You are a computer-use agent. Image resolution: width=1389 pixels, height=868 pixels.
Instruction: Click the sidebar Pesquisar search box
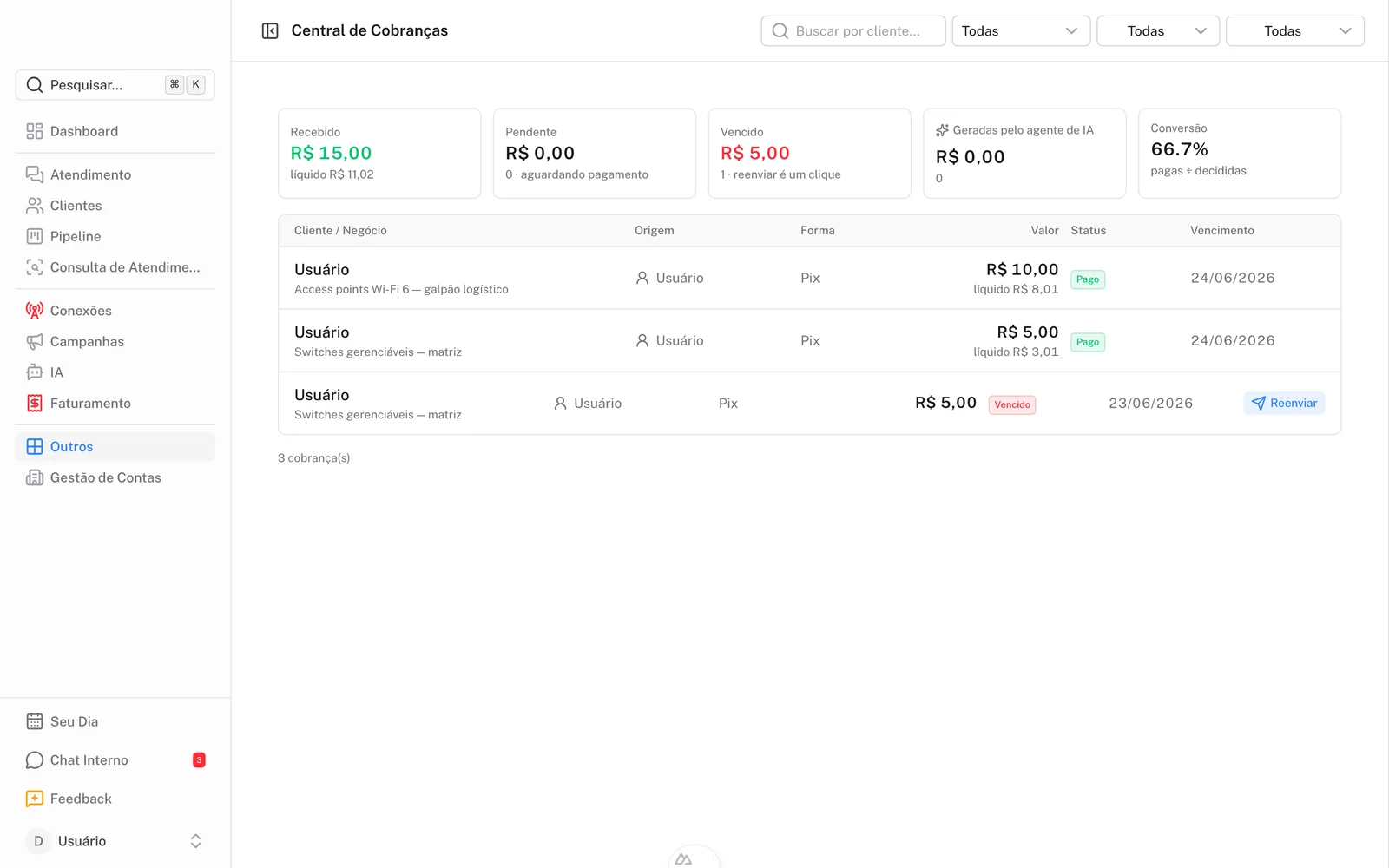coord(115,85)
